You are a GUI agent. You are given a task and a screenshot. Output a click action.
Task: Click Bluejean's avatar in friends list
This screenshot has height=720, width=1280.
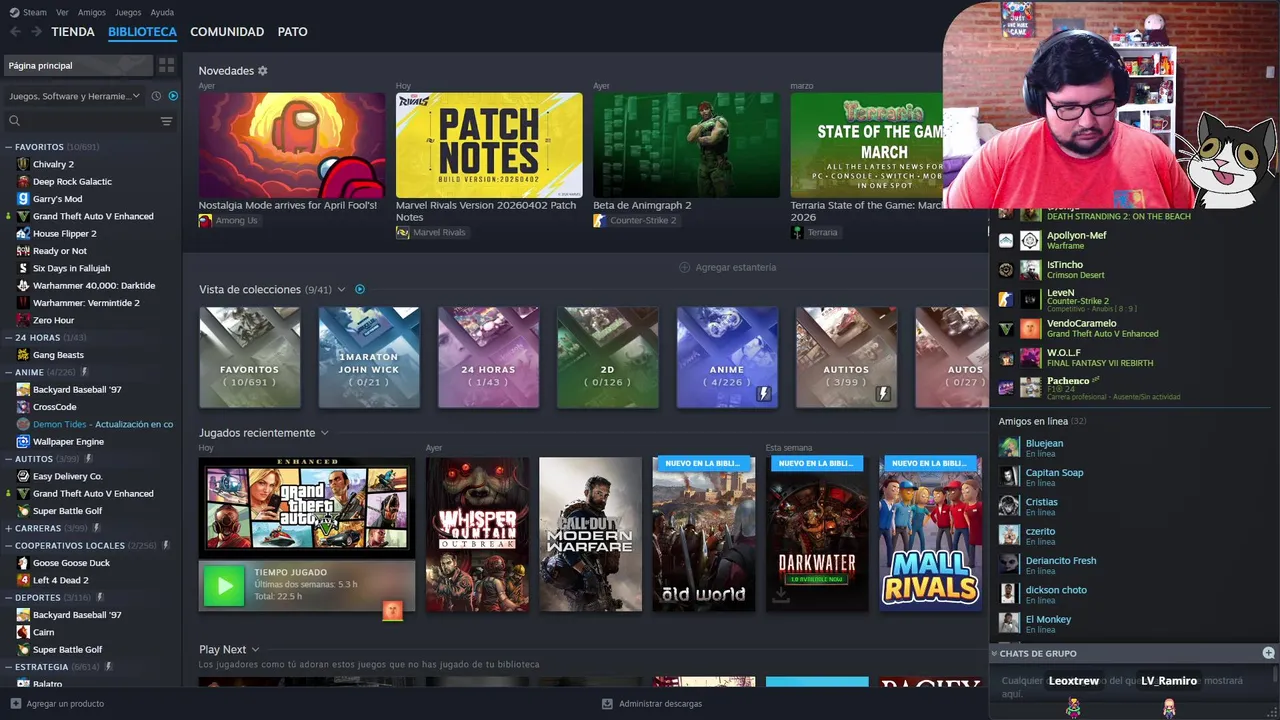click(1010, 447)
